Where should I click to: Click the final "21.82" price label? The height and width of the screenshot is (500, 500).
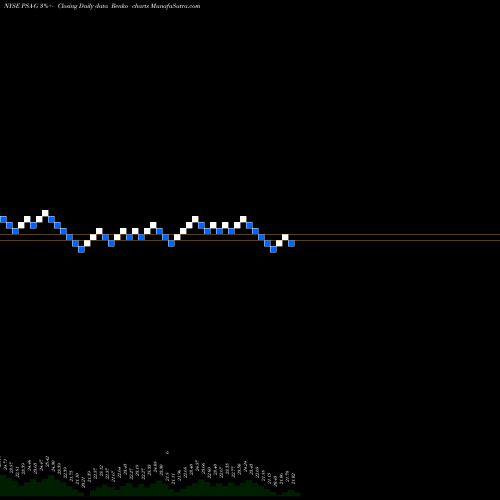click(x=293, y=478)
